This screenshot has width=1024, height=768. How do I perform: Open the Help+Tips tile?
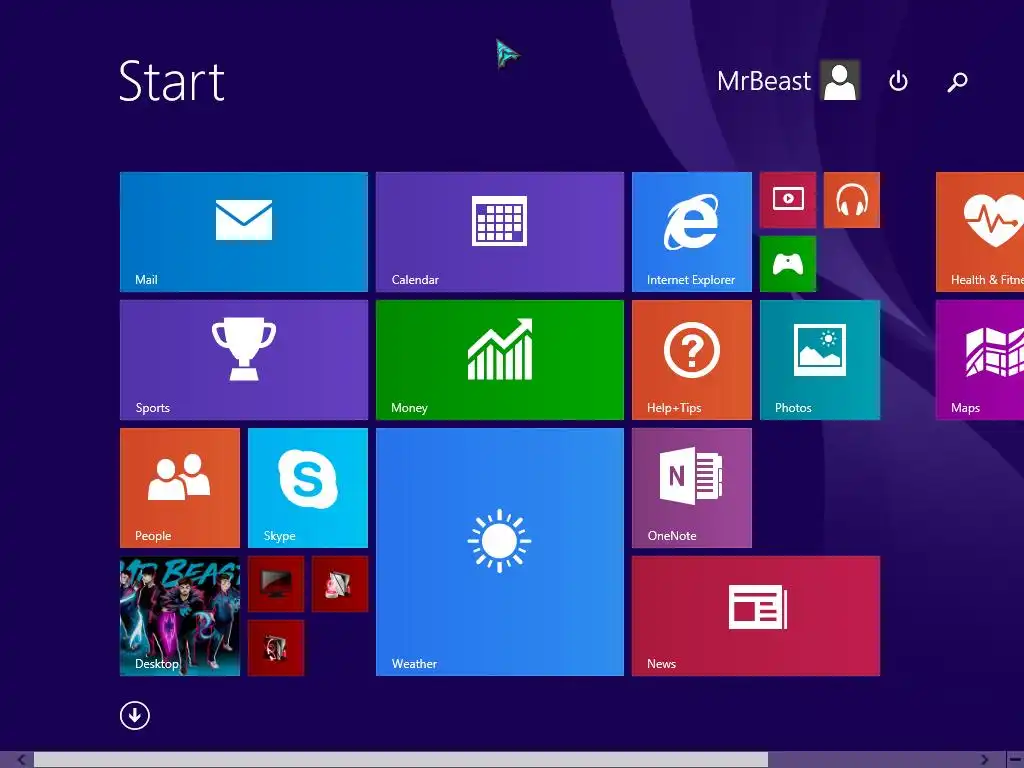(692, 360)
